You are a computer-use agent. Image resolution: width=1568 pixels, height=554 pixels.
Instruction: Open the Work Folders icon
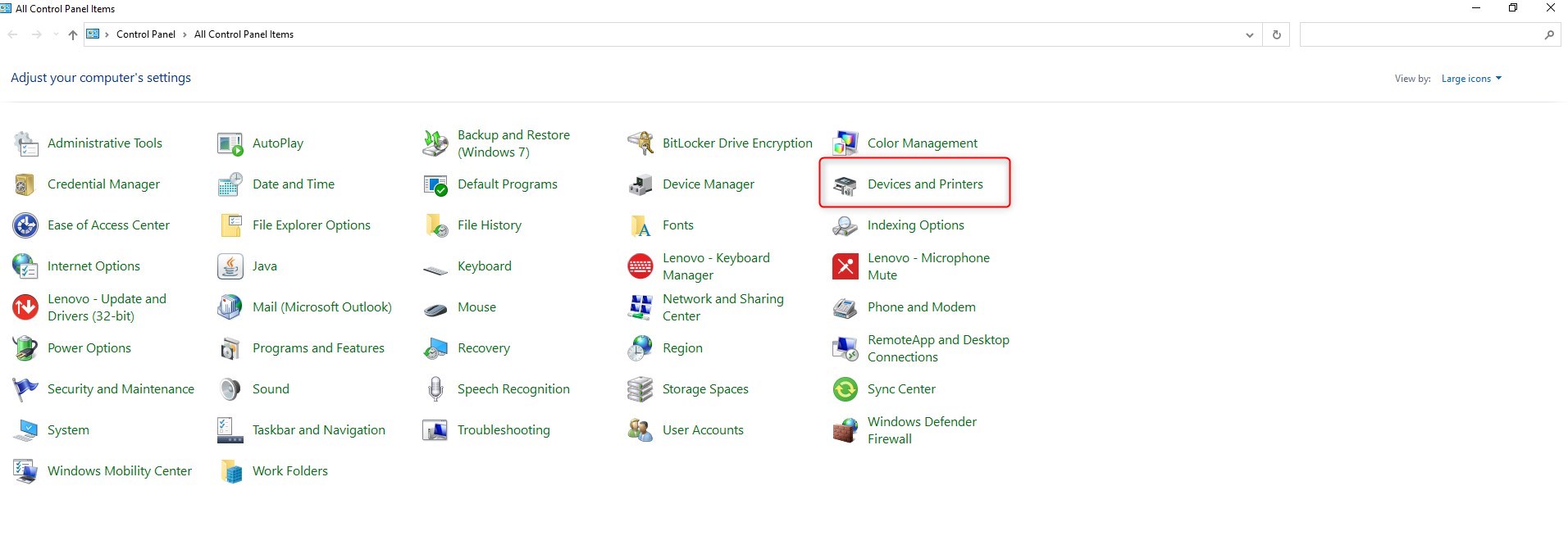tap(230, 471)
